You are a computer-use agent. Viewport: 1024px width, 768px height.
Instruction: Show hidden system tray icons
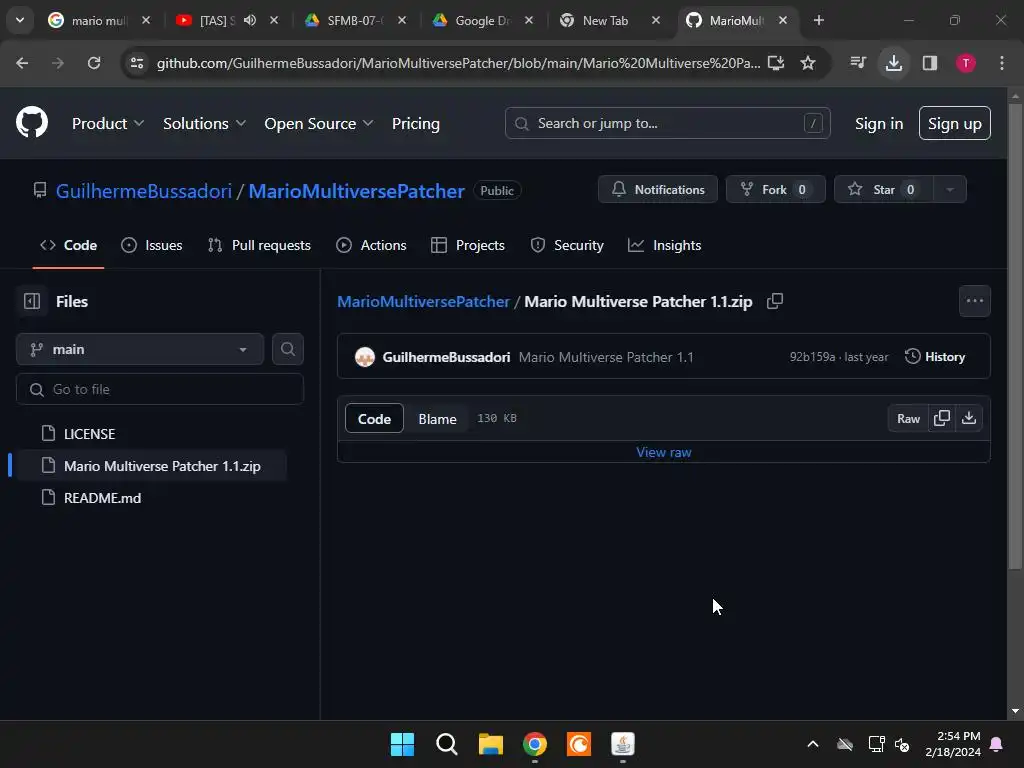point(813,744)
